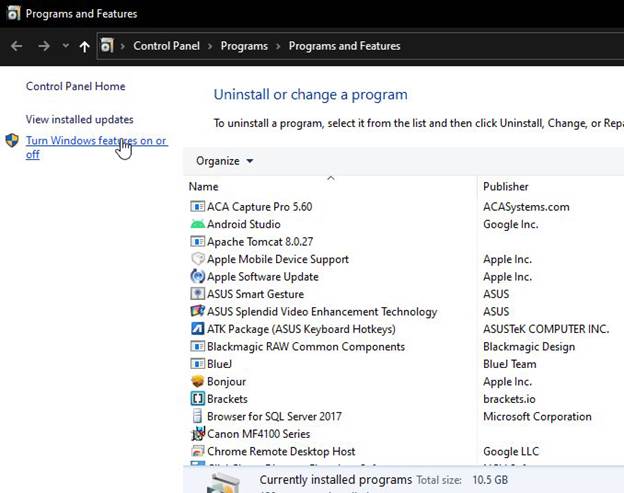
Task: Select ATK Package (ASUS Keyboard Hotkeys) entry
Action: (x=301, y=329)
